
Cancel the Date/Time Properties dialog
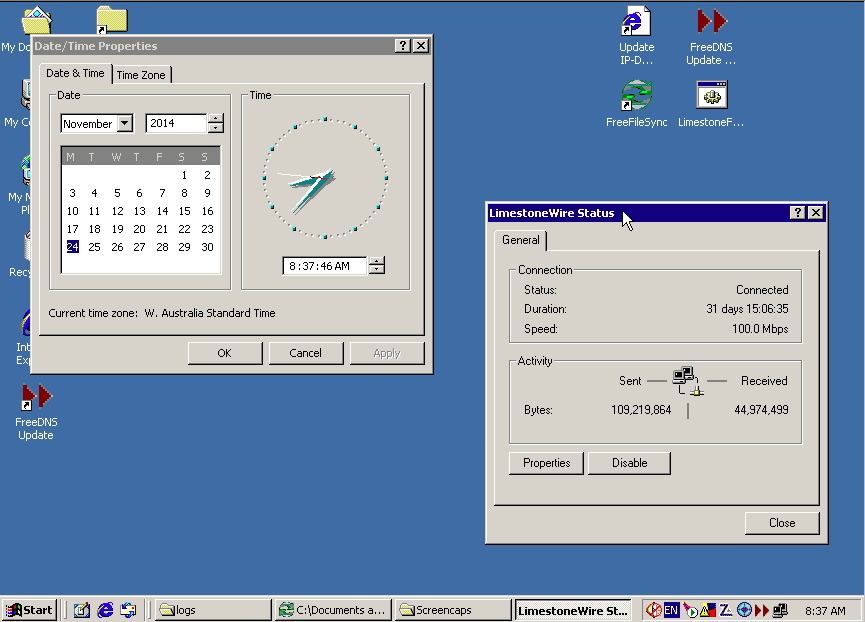306,353
